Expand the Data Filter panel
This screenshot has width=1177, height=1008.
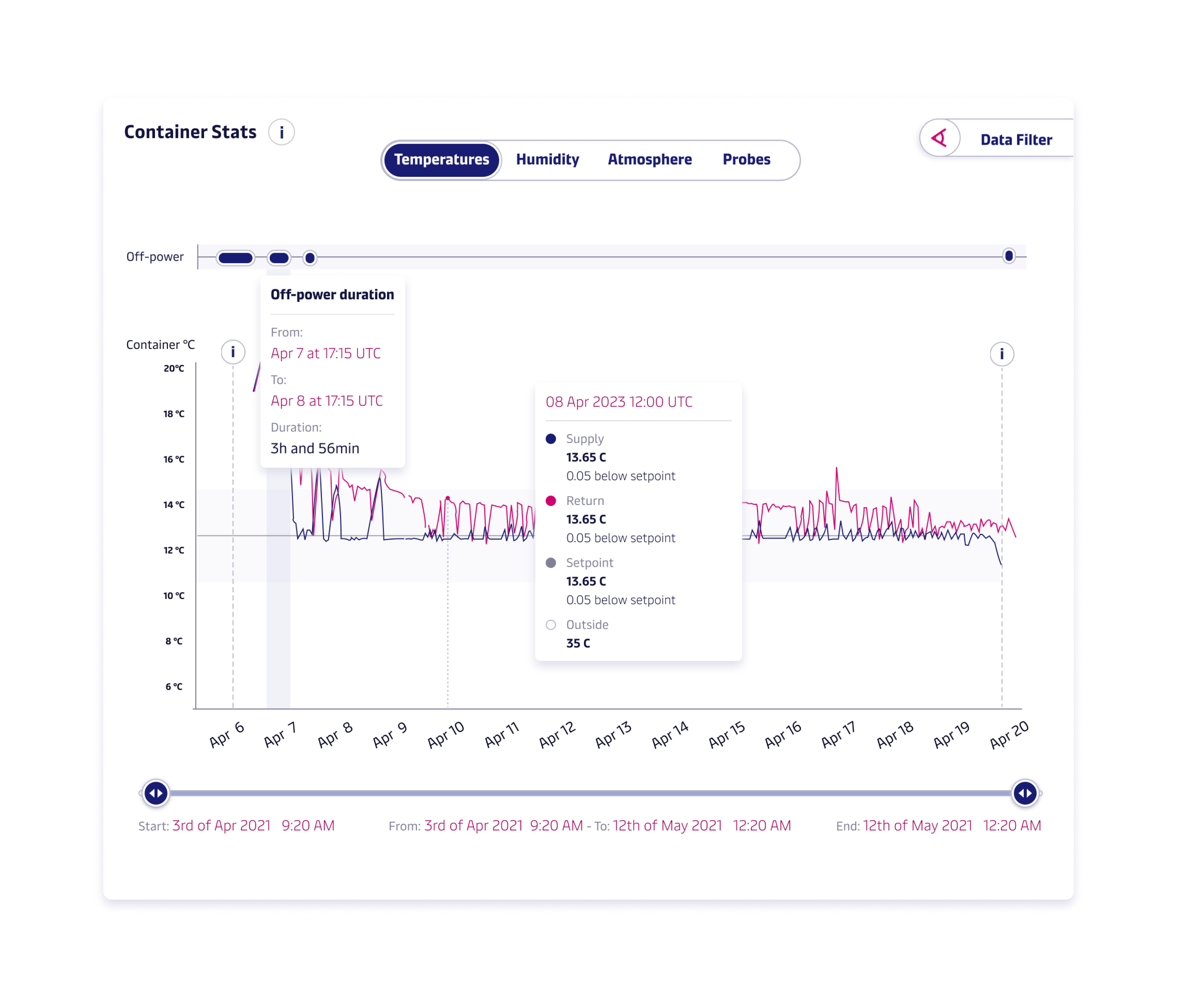coord(1016,140)
